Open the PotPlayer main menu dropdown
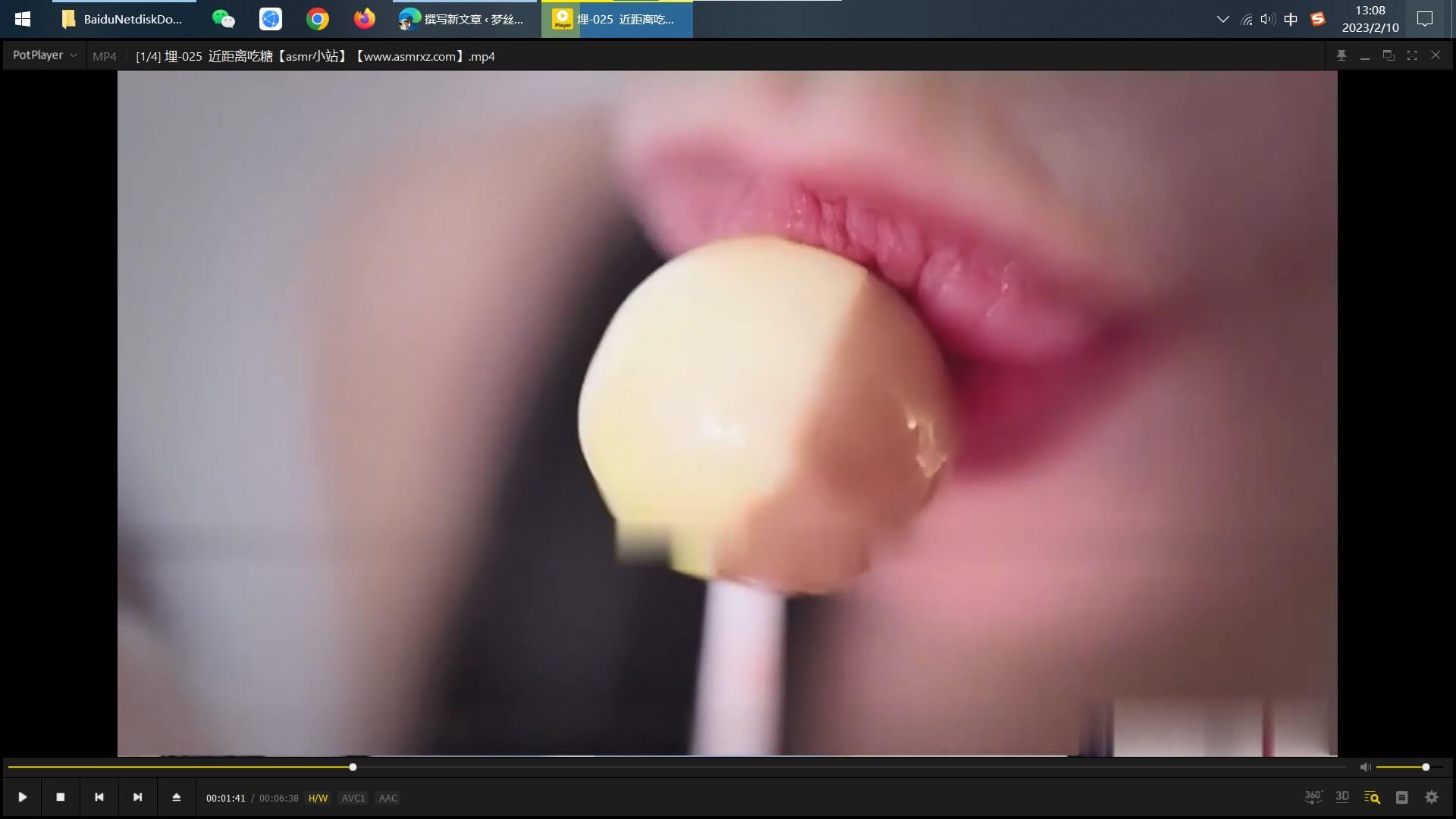Screen dimensions: 1456x819 point(44,55)
